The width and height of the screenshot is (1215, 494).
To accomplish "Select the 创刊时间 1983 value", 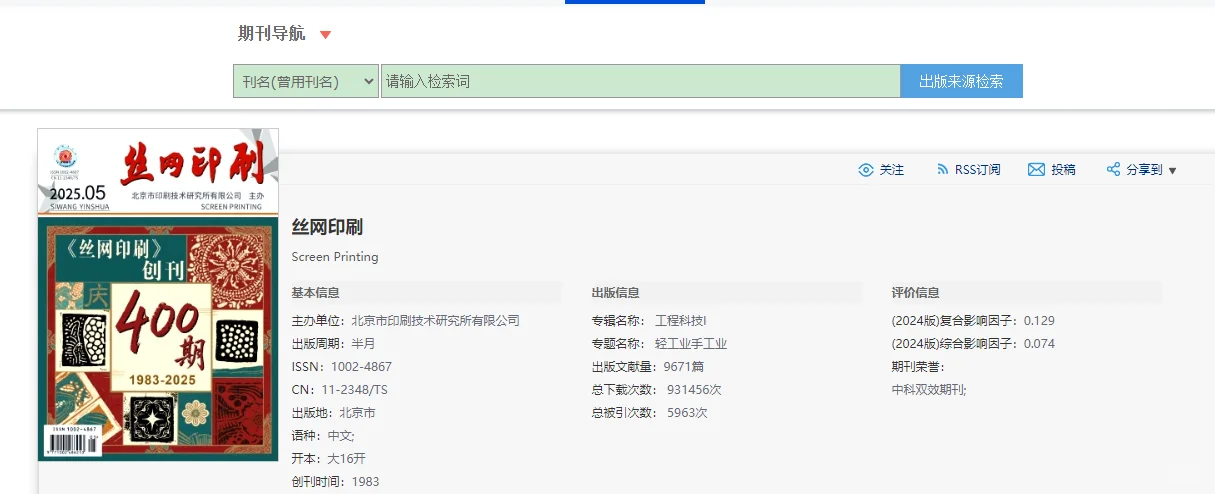I will [365, 482].
